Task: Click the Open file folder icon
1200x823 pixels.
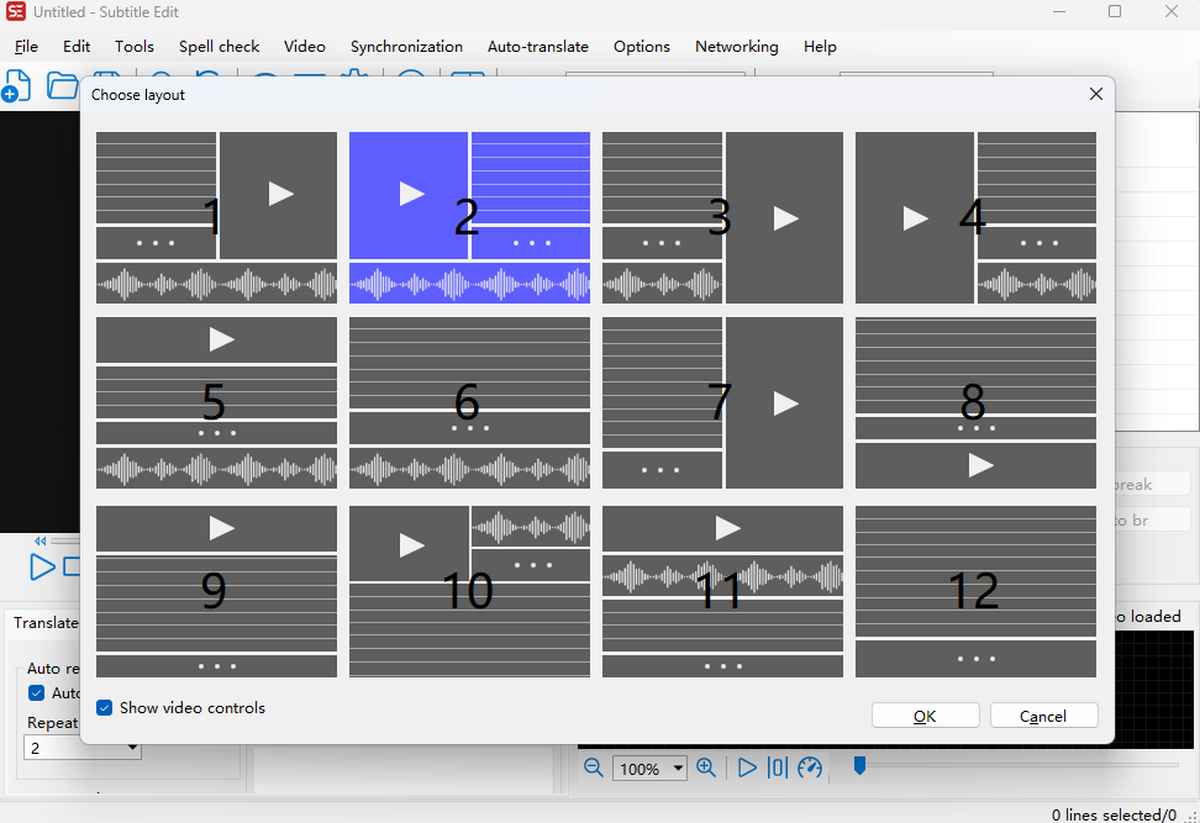Action: (62, 86)
